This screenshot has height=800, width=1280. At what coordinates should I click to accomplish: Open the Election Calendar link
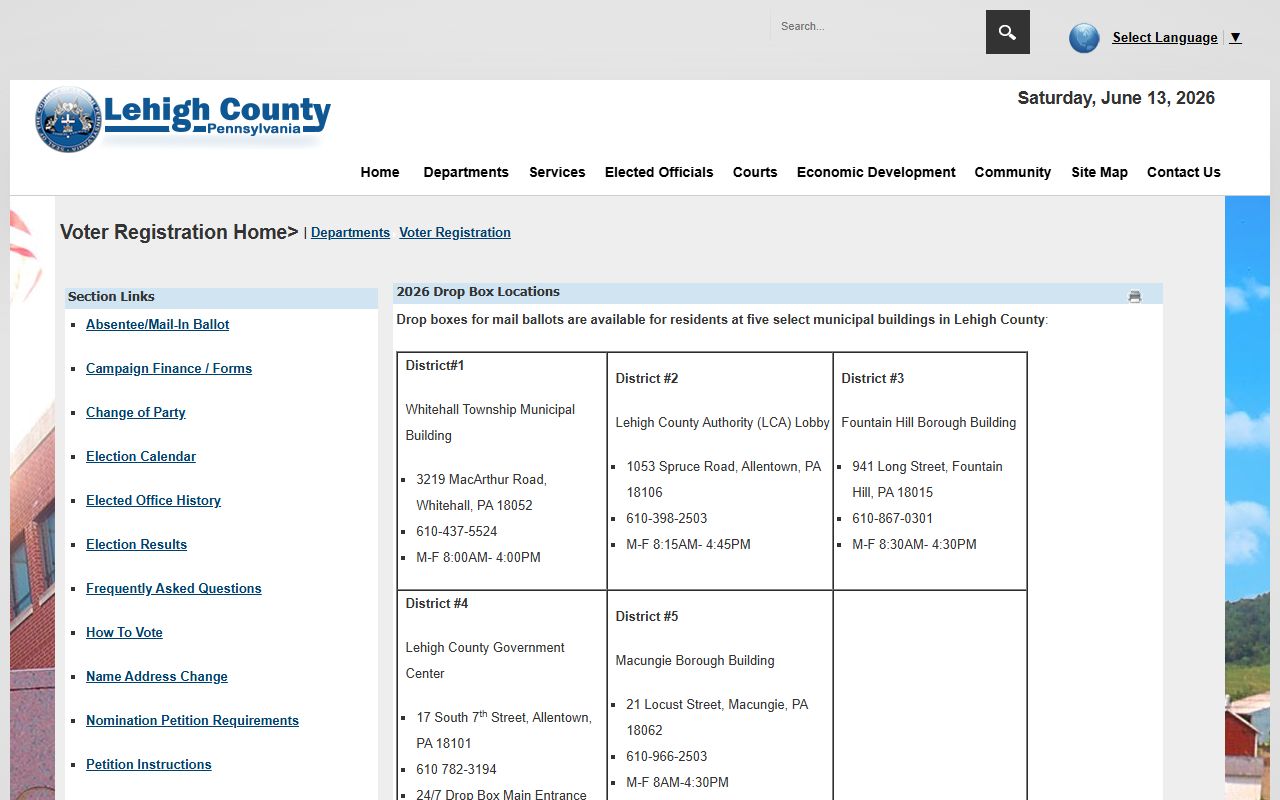pyautogui.click(x=141, y=456)
